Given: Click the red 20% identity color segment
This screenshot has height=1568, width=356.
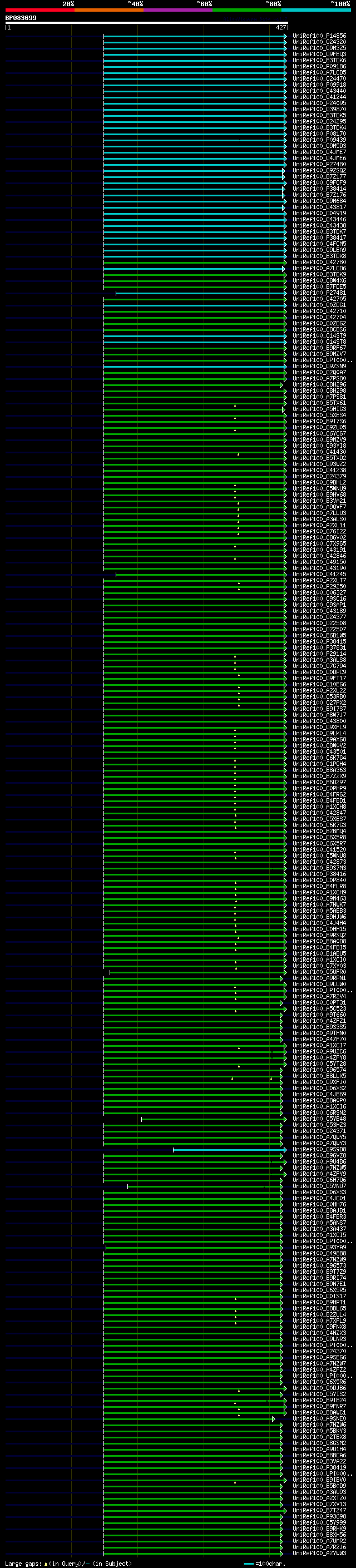Looking at the screenshot, I should tap(39, 11).
